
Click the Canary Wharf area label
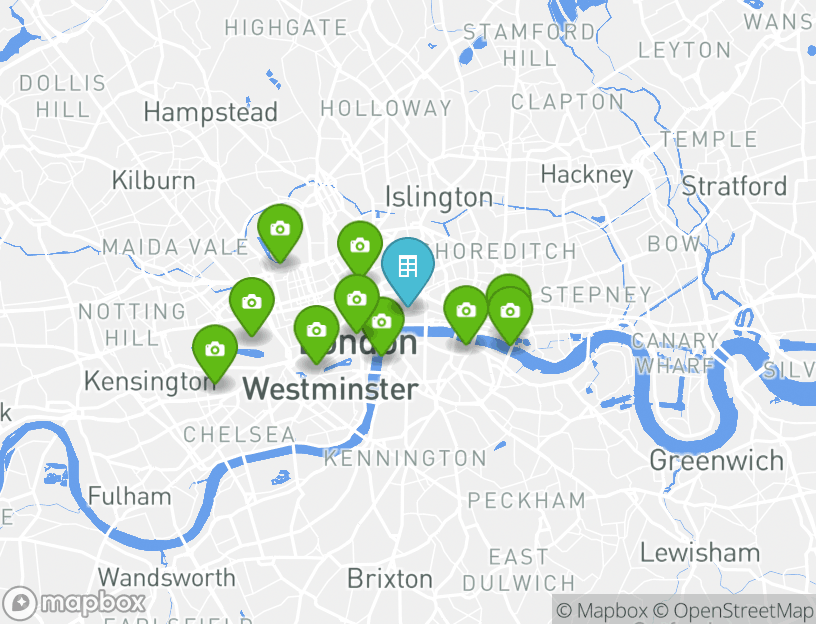675,353
